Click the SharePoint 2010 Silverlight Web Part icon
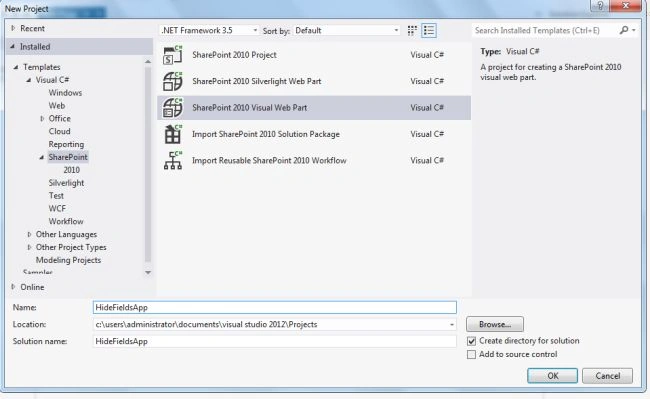The width and height of the screenshot is (650, 399). pyautogui.click(x=173, y=81)
